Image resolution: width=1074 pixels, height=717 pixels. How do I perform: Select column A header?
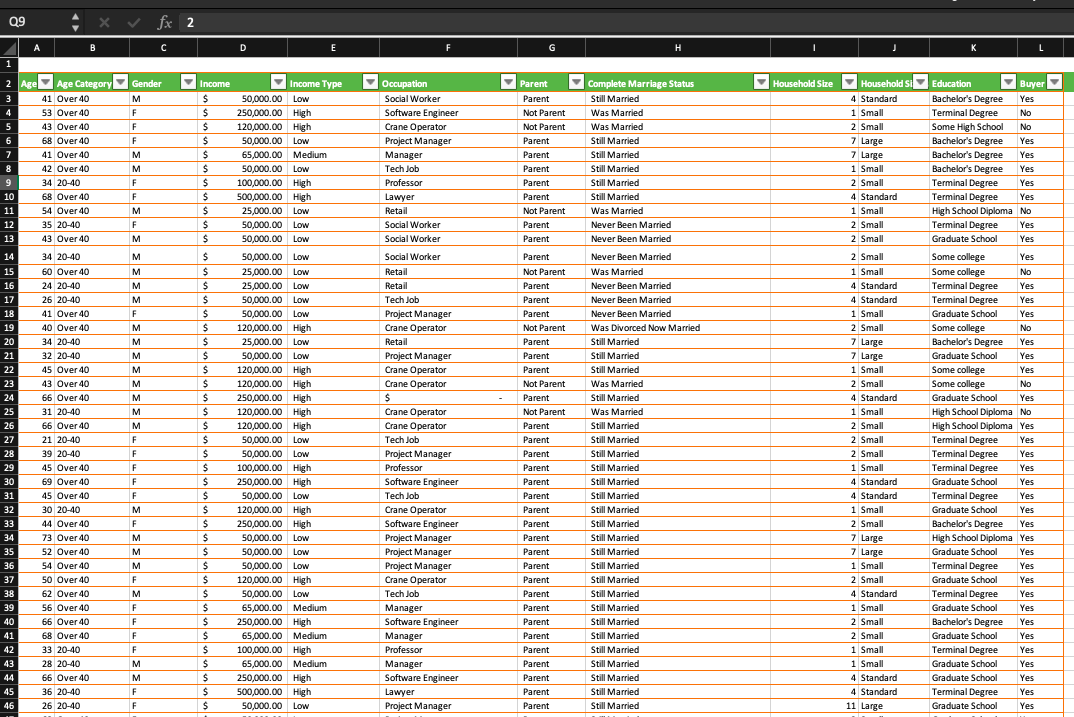click(36, 48)
